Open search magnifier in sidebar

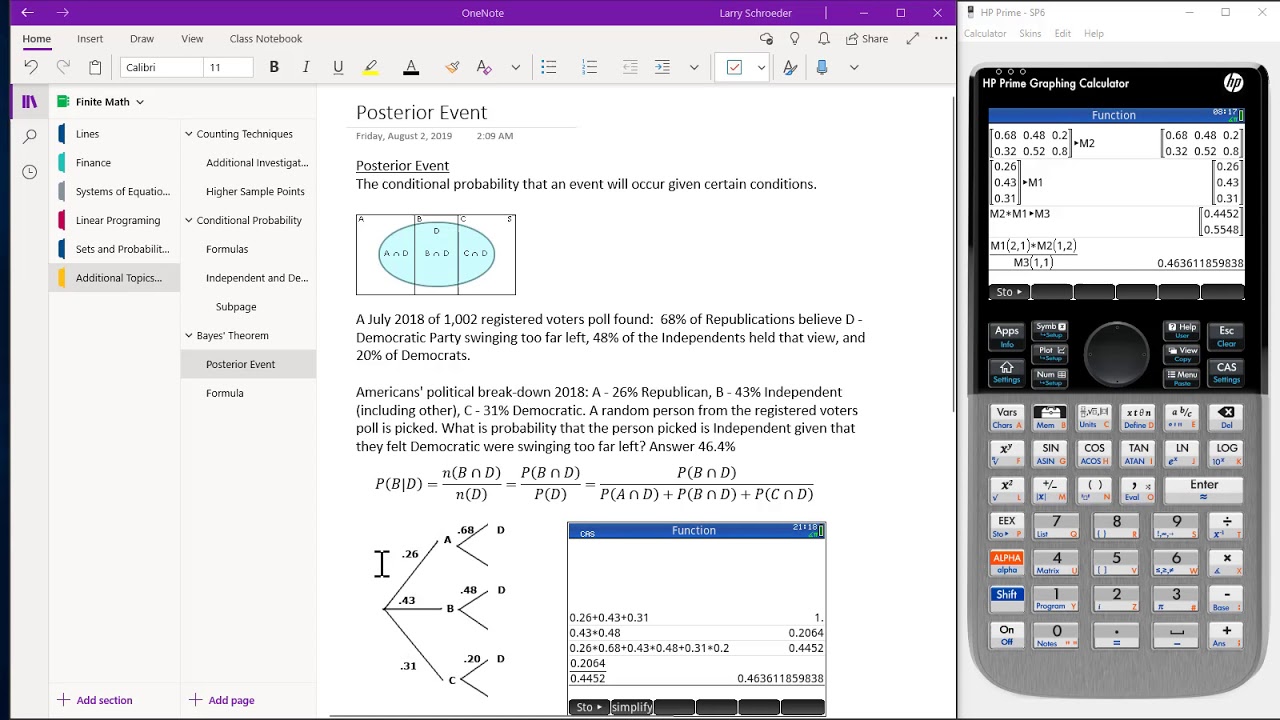30,136
